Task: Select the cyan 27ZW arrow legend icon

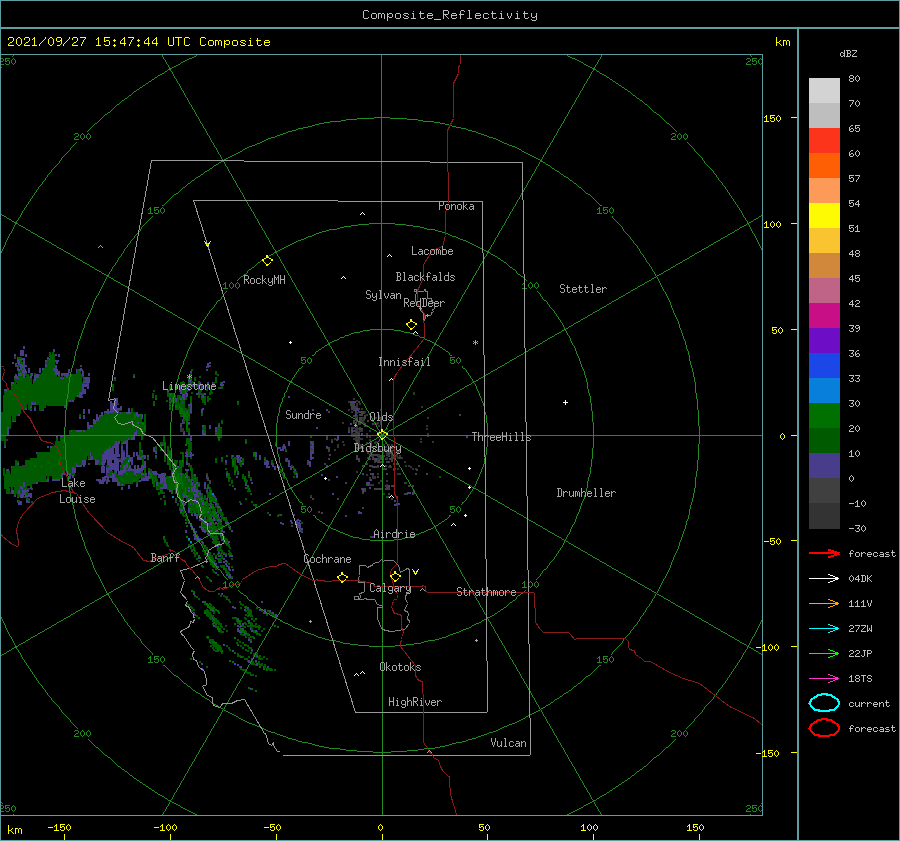Action: tap(824, 629)
